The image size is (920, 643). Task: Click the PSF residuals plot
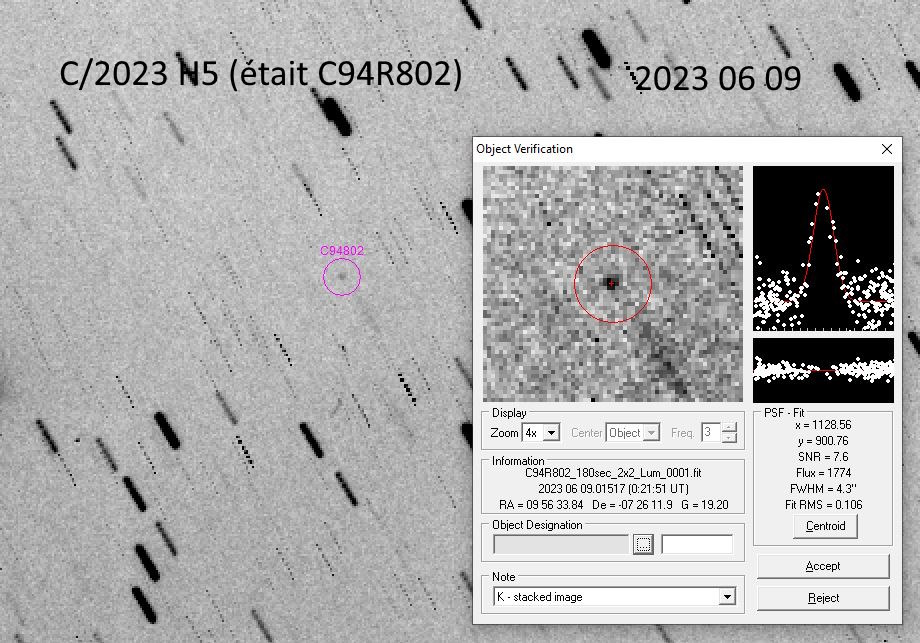(x=823, y=370)
